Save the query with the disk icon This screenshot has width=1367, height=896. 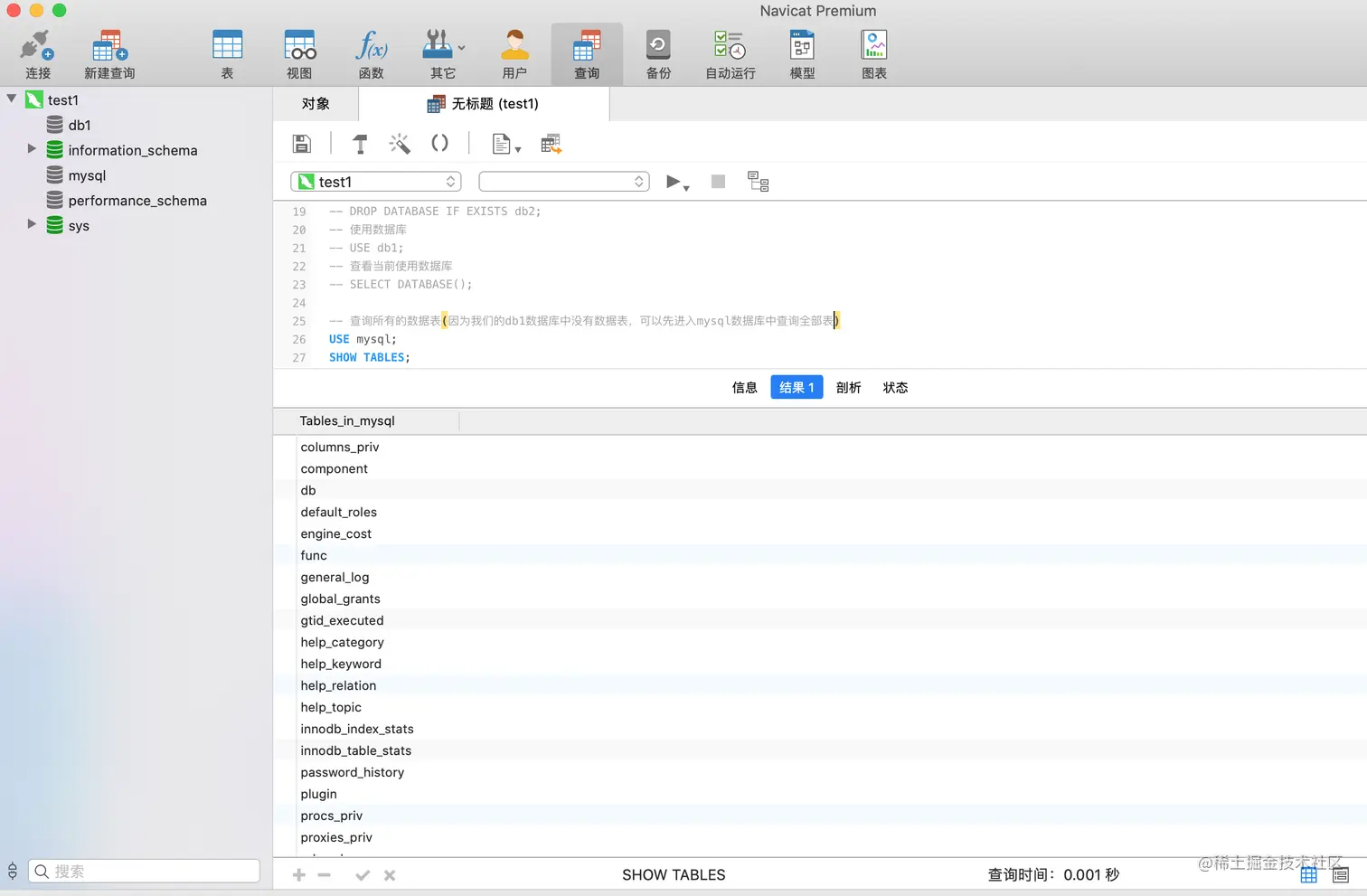(302, 144)
